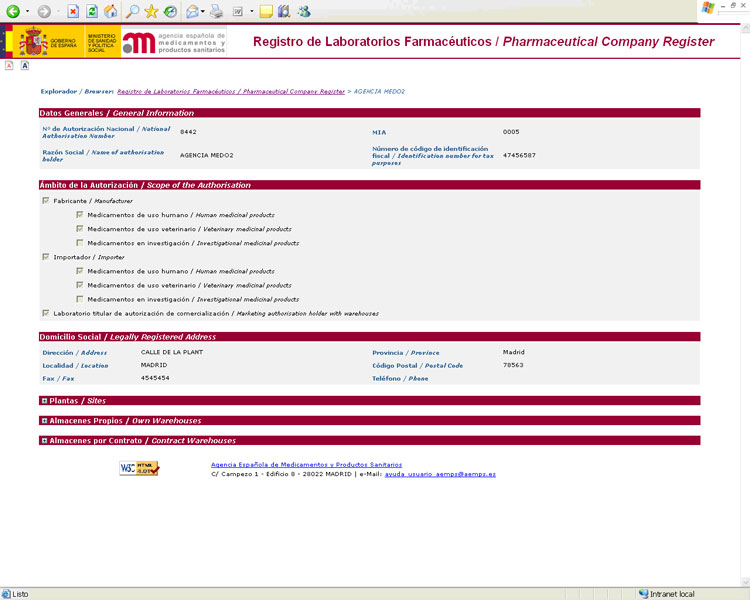The height and width of the screenshot is (600, 750).
Task: Click the vertical scrollbar up arrow
Action: coord(745,28)
